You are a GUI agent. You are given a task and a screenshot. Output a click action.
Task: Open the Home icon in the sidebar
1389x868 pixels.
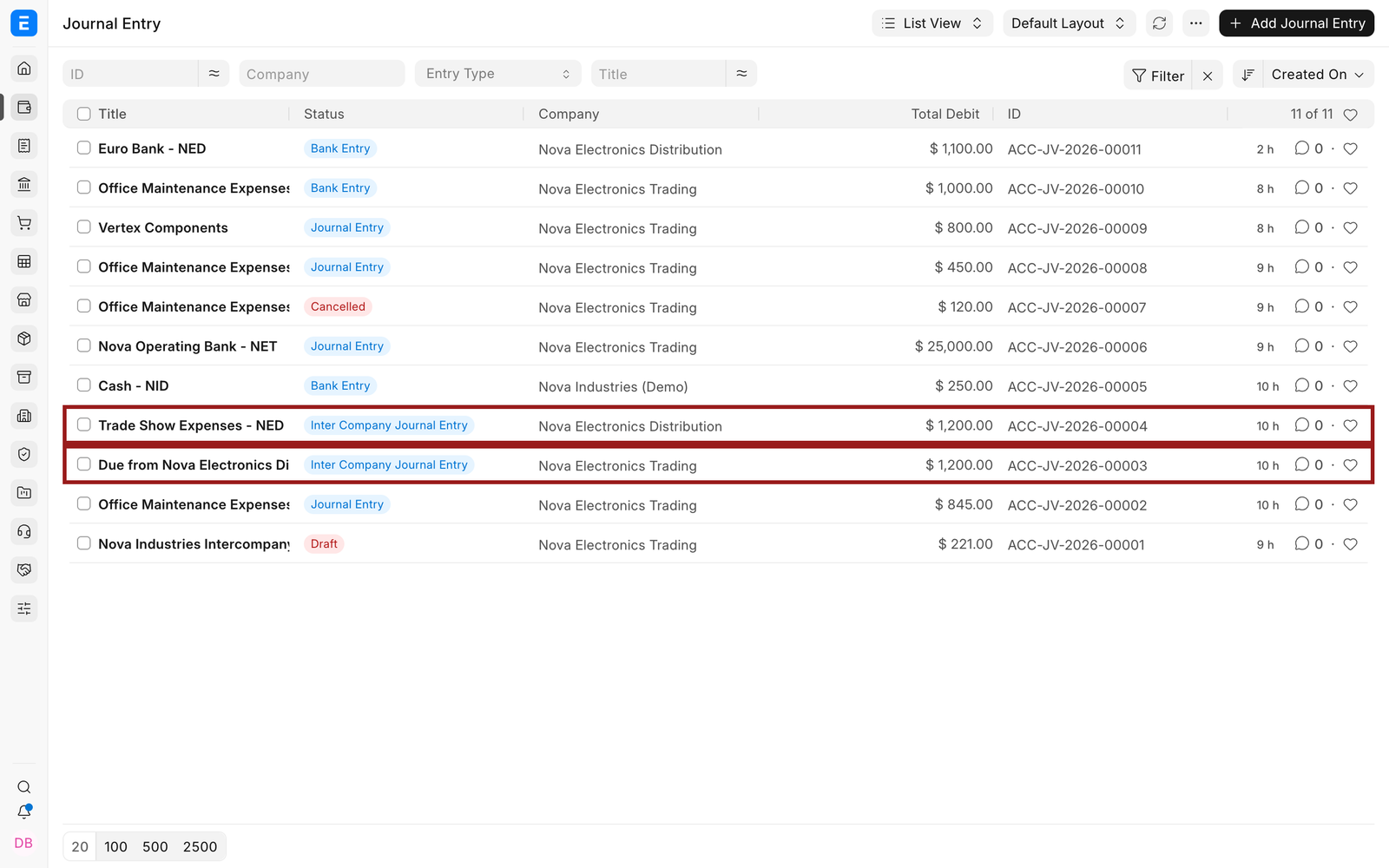(24, 69)
